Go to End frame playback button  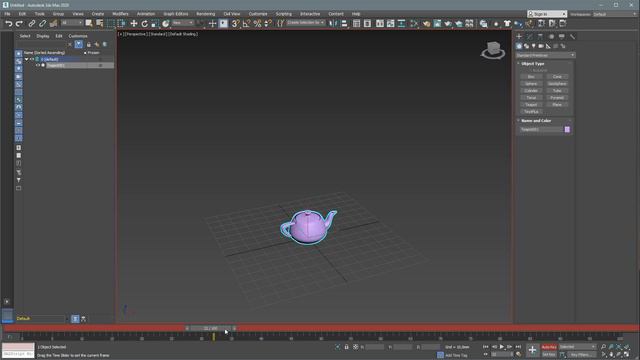pyautogui.click(x=518, y=347)
